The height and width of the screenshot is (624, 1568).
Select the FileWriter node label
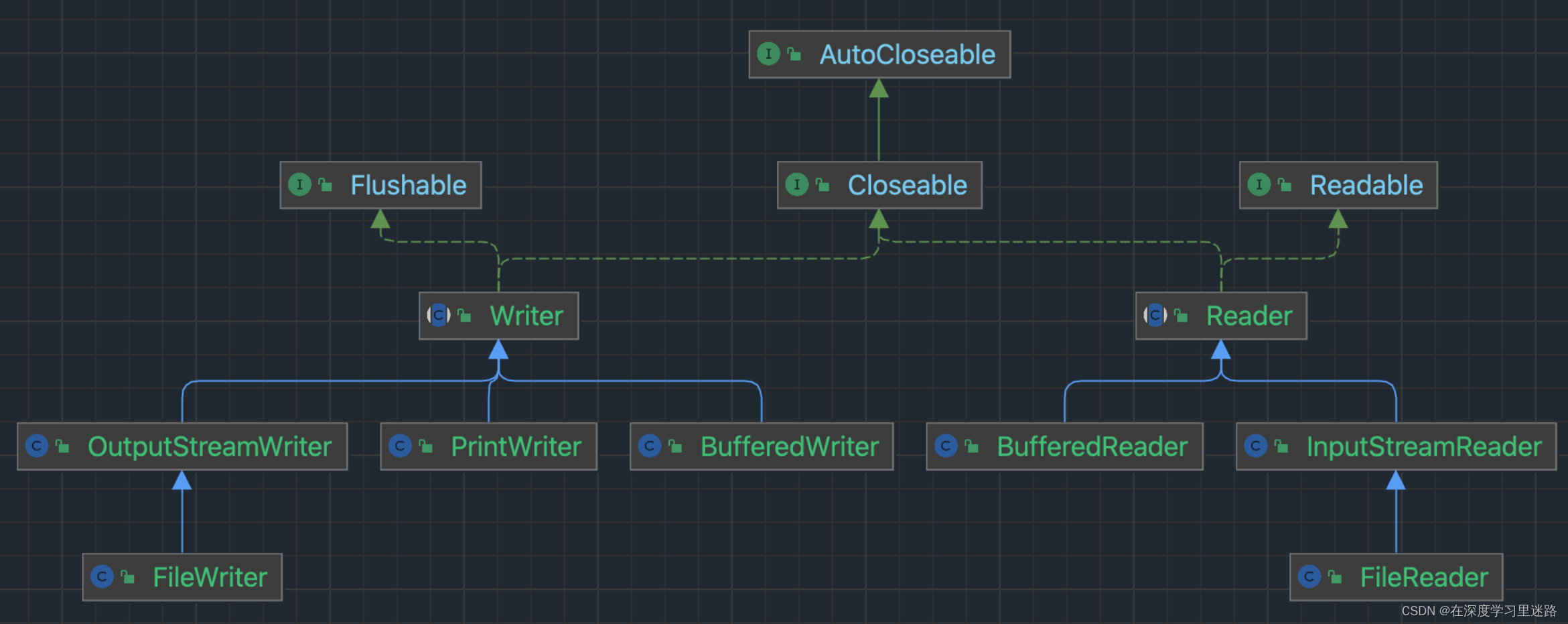pos(210,577)
